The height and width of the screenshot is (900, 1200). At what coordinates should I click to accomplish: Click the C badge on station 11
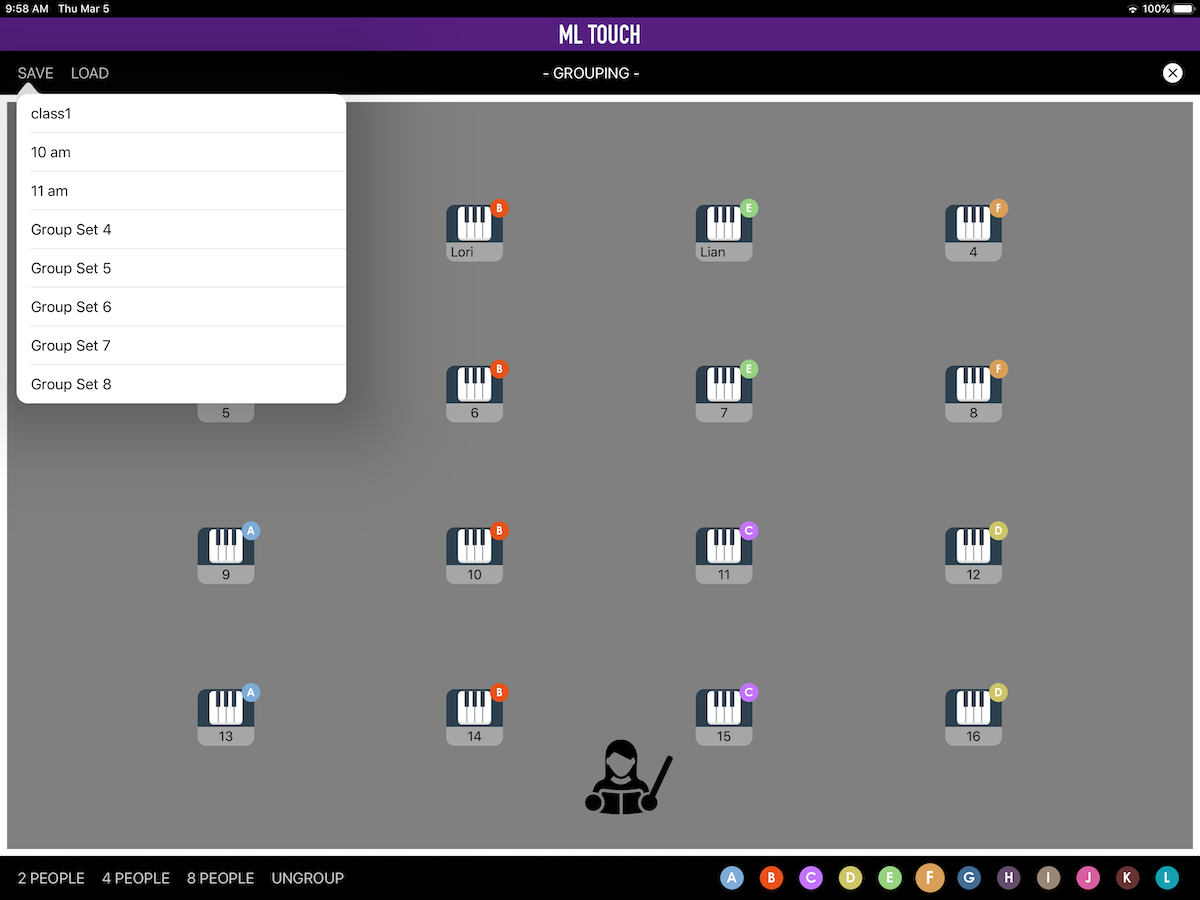tap(749, 531)
